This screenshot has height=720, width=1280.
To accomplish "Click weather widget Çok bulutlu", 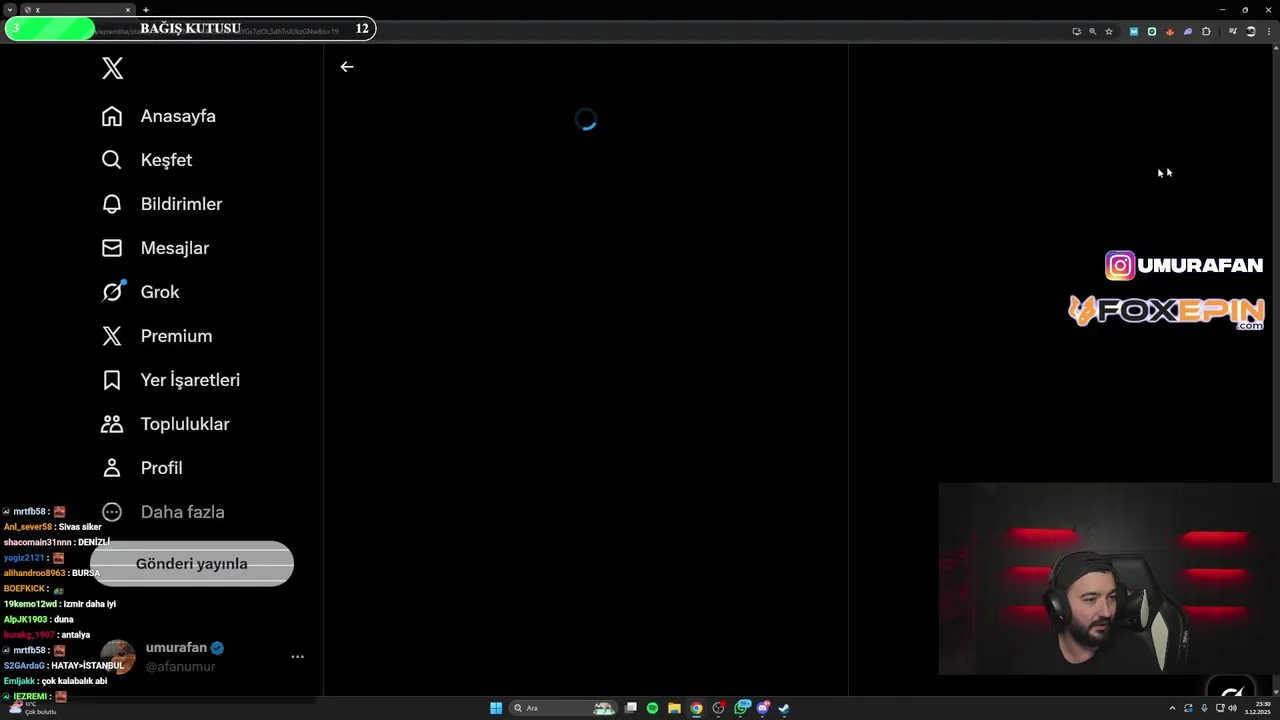I will click(32, 708).
